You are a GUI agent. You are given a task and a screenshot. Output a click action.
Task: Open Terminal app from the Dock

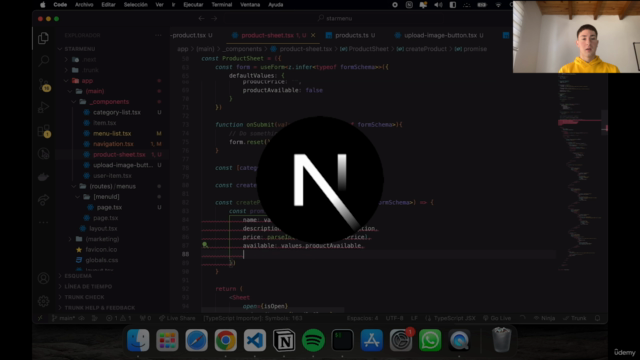(342, 340)
